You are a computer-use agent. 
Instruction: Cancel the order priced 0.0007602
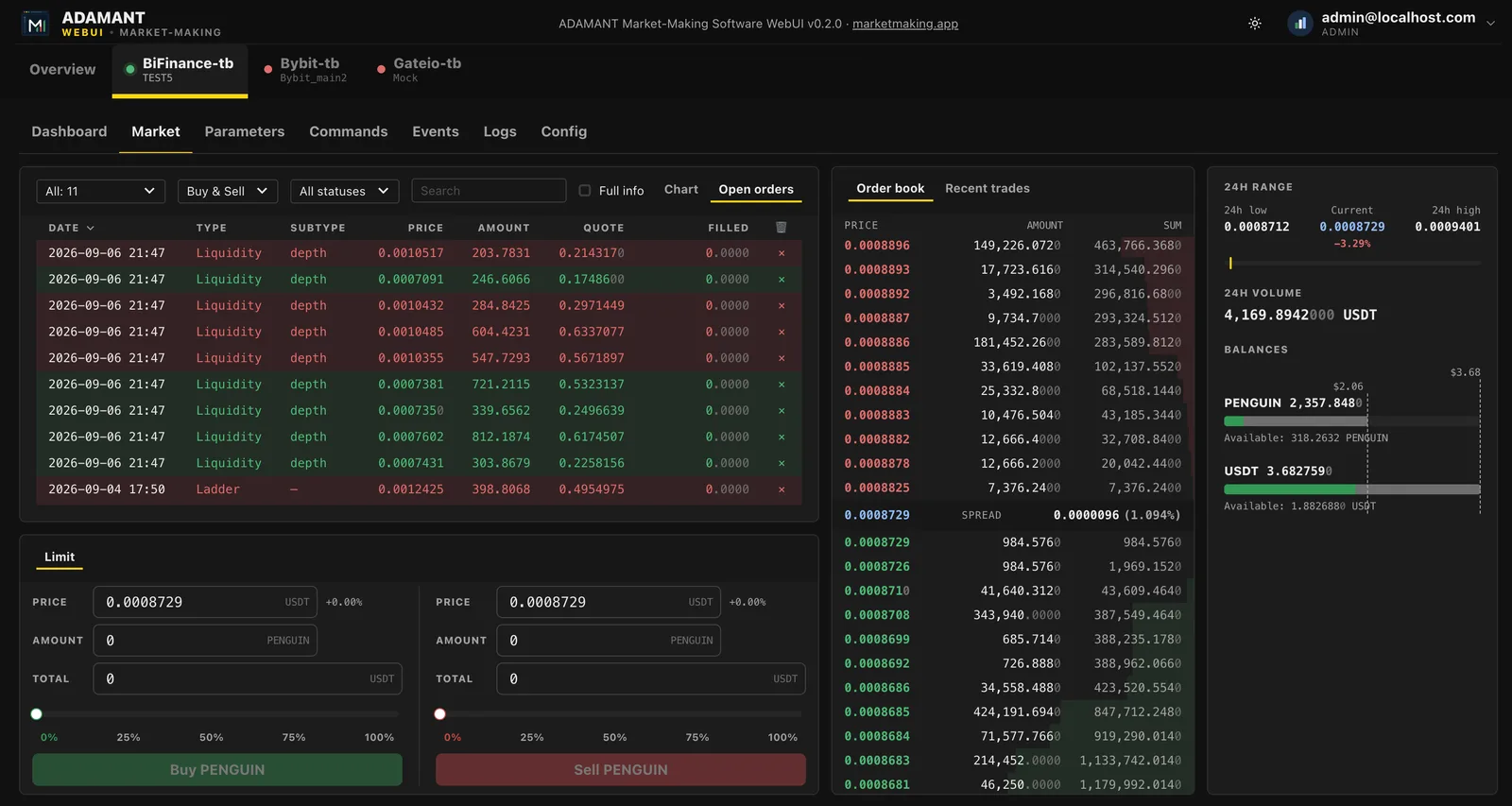[782, 437]
